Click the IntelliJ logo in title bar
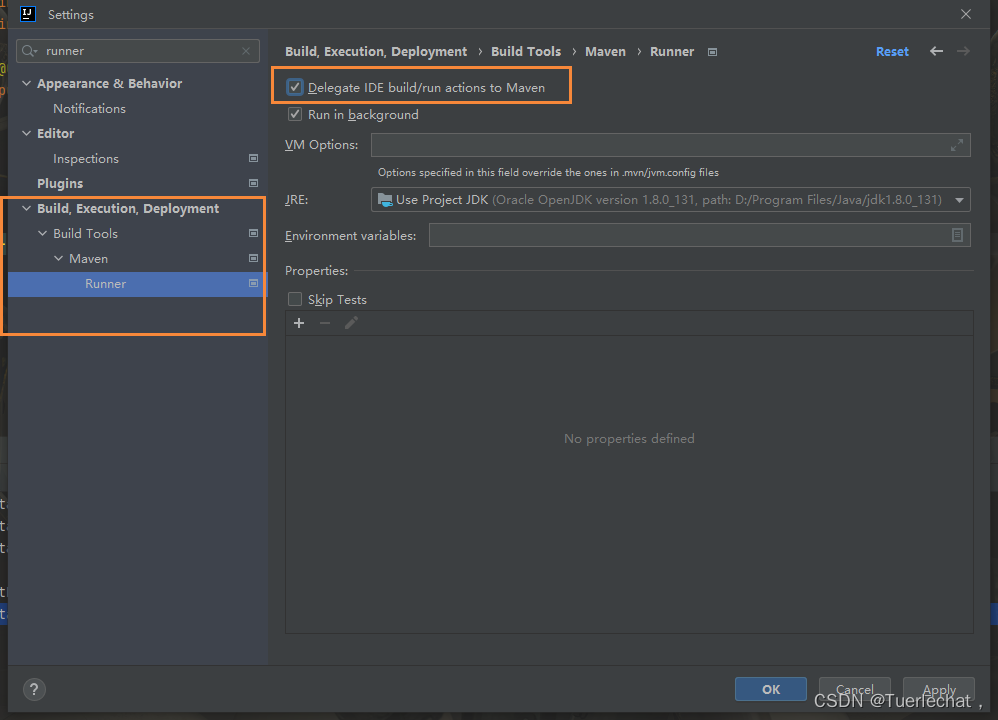998x720 pixels. pyautogui.click(x=28, y=14)
